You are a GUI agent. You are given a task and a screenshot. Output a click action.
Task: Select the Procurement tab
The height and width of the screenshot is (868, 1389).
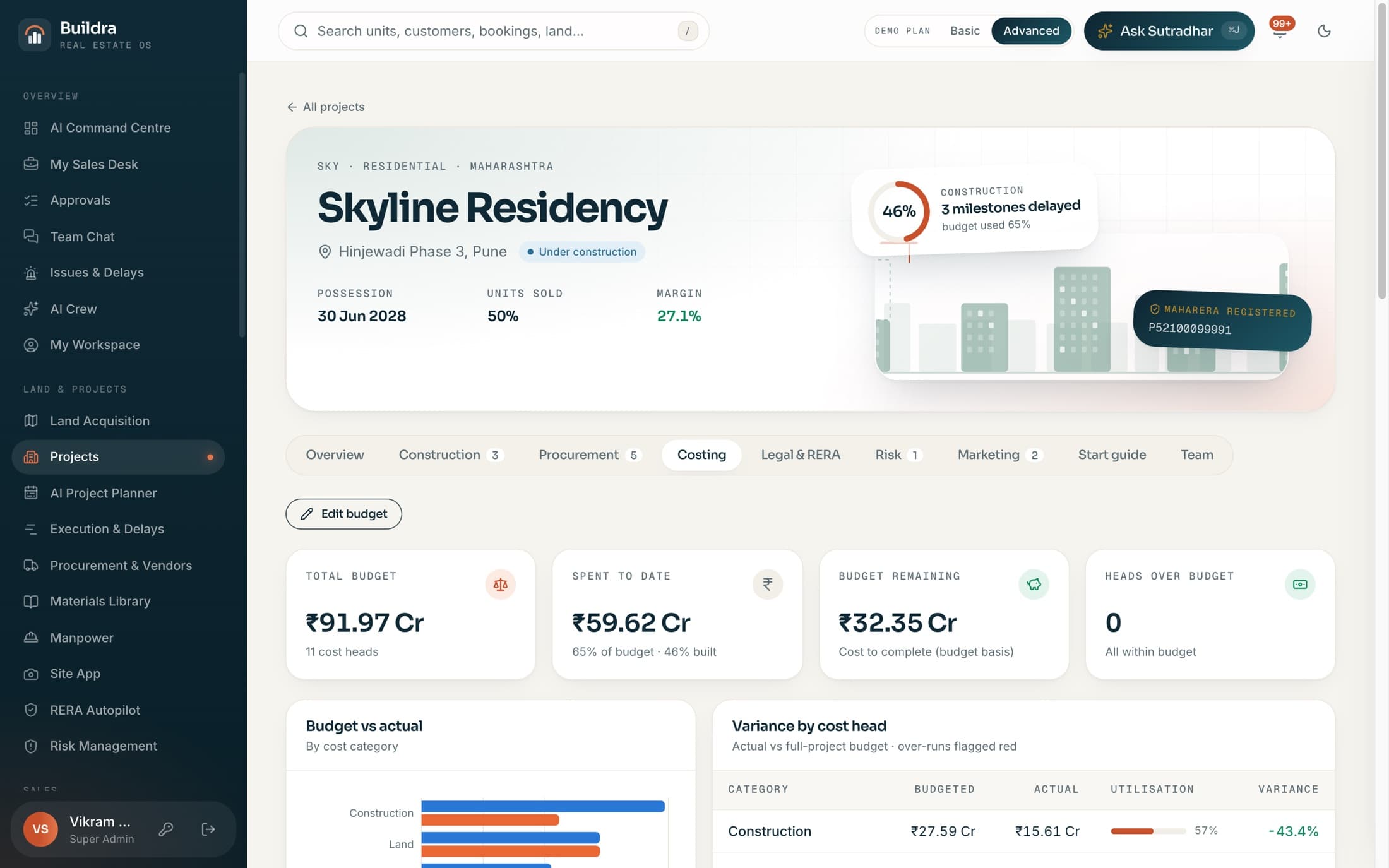pos(590,455)
